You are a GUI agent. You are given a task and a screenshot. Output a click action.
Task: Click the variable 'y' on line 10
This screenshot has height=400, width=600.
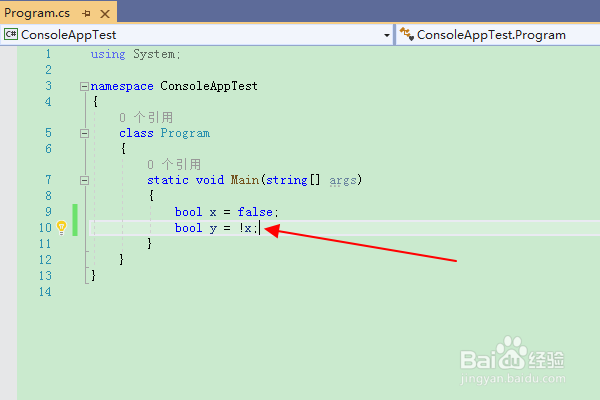point(213,229)
